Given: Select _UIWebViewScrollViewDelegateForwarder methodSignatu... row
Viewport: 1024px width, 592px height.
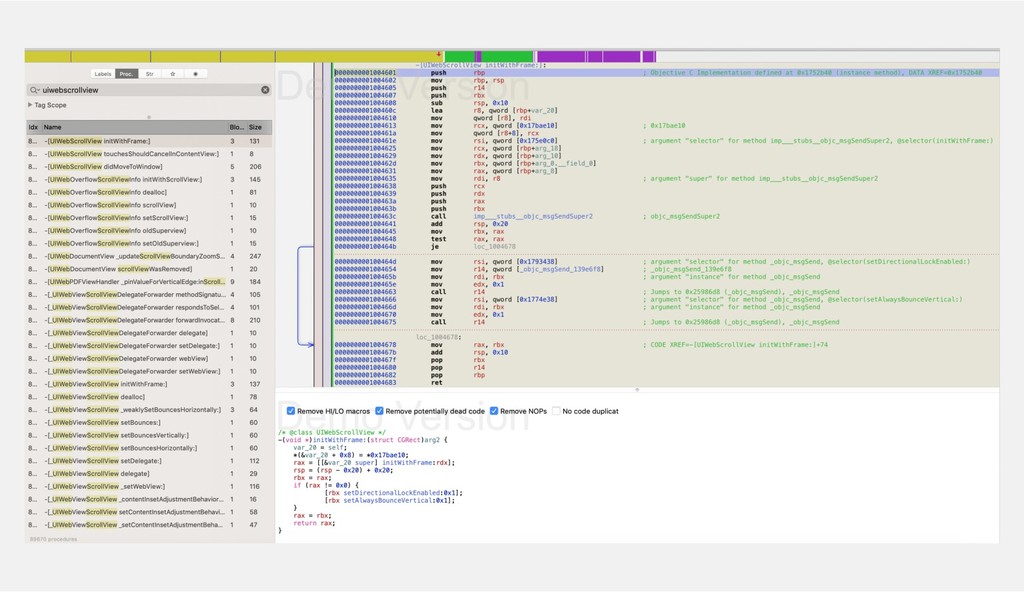Looking at the screenshot, I should tap(149, 295).
